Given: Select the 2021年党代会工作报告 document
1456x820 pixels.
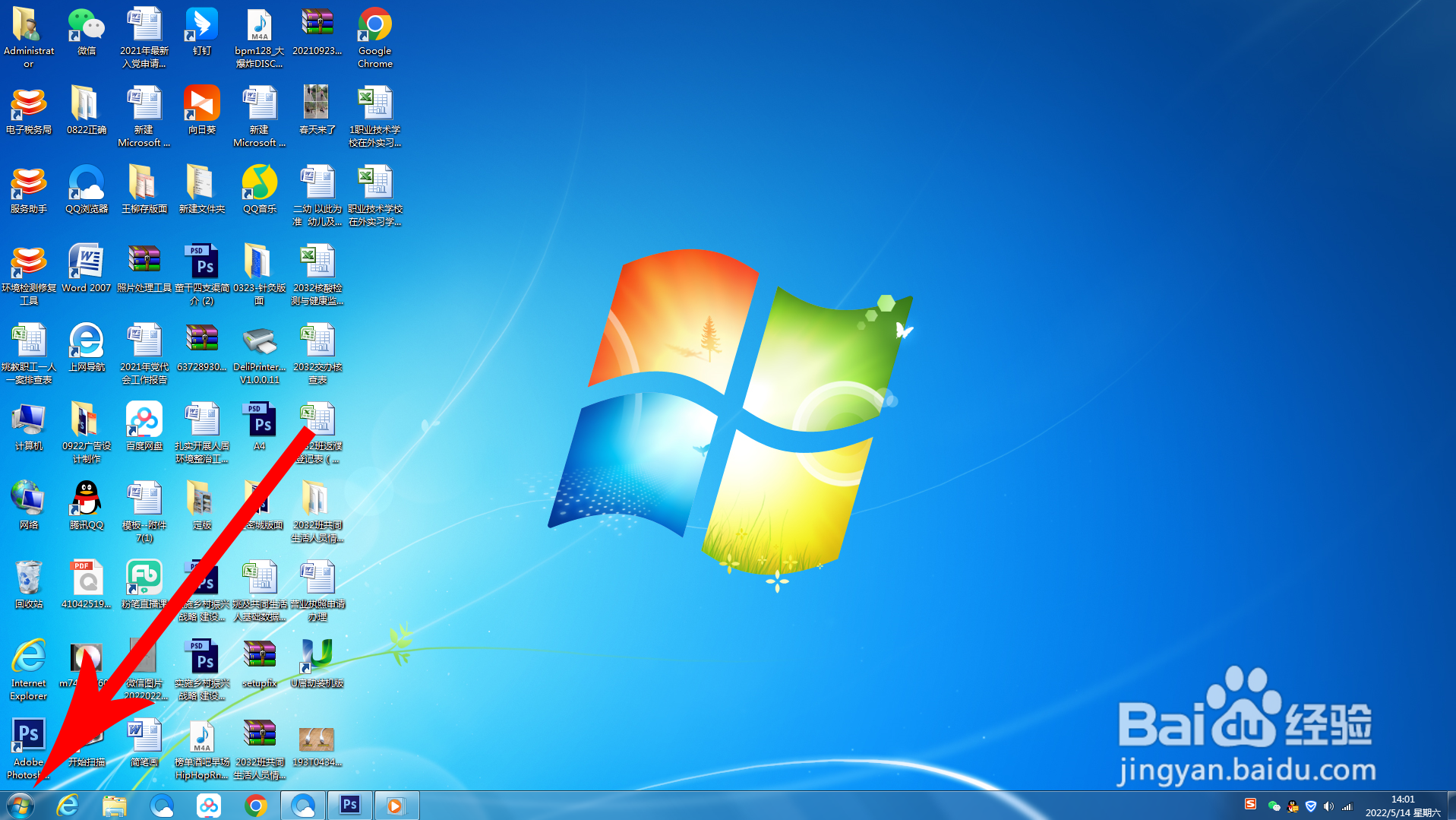Looking at the screenshot, I should (144, 354).
